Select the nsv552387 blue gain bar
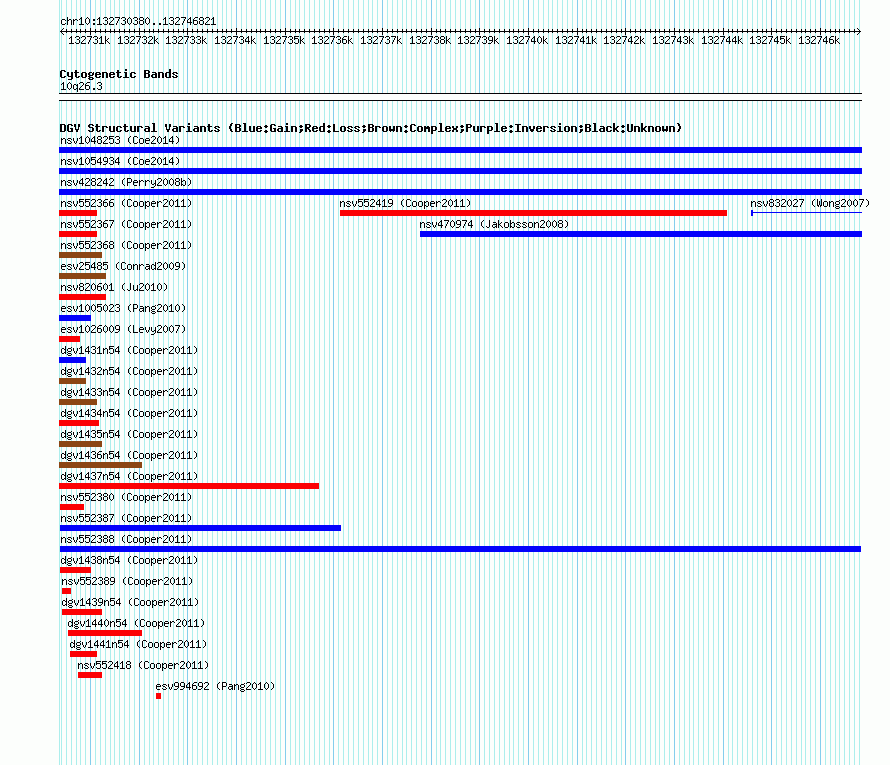The width and height of the screenshot is (890, 765). tap(200, 528)
